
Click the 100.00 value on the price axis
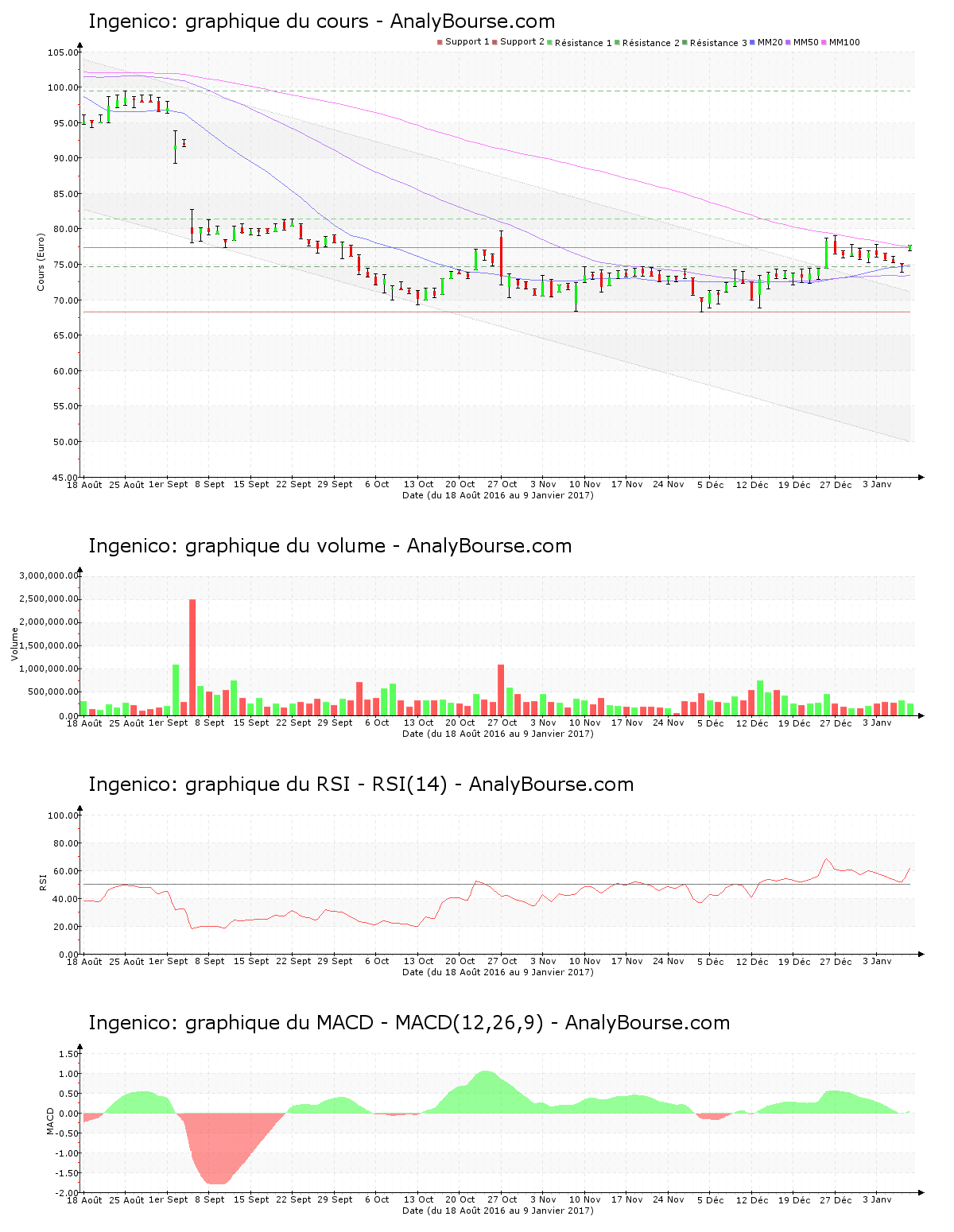point(63,88)
